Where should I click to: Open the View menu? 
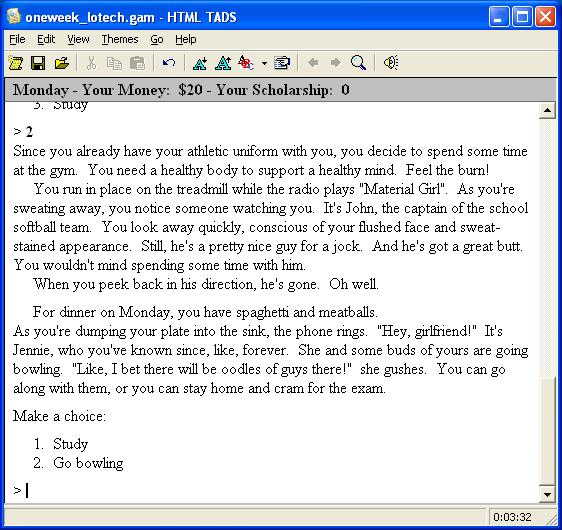tap(78, 39)
